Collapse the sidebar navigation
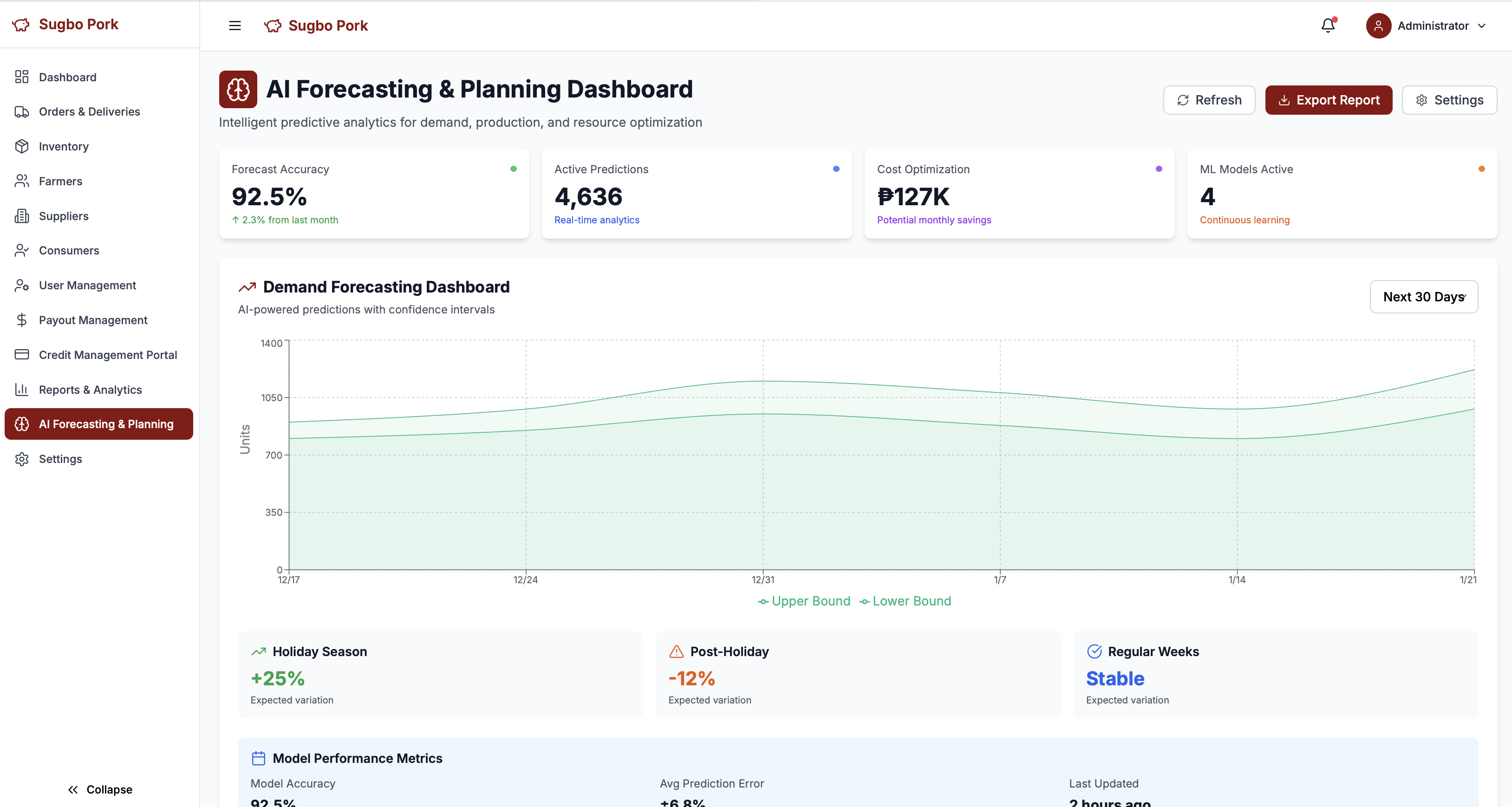 pos(100,789)
